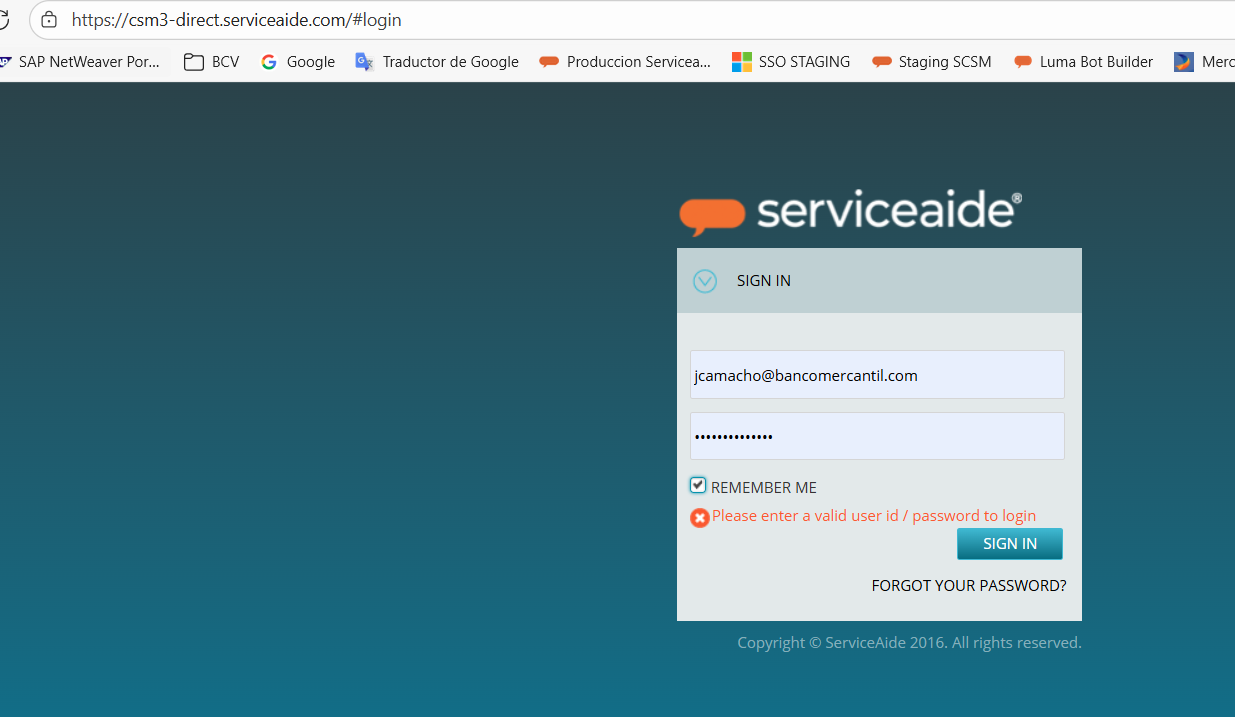Click the Microsoft logo beside SSO STAGING
Image resolution: width=1235 pixels, height=717 pixels.
[741, 62]
